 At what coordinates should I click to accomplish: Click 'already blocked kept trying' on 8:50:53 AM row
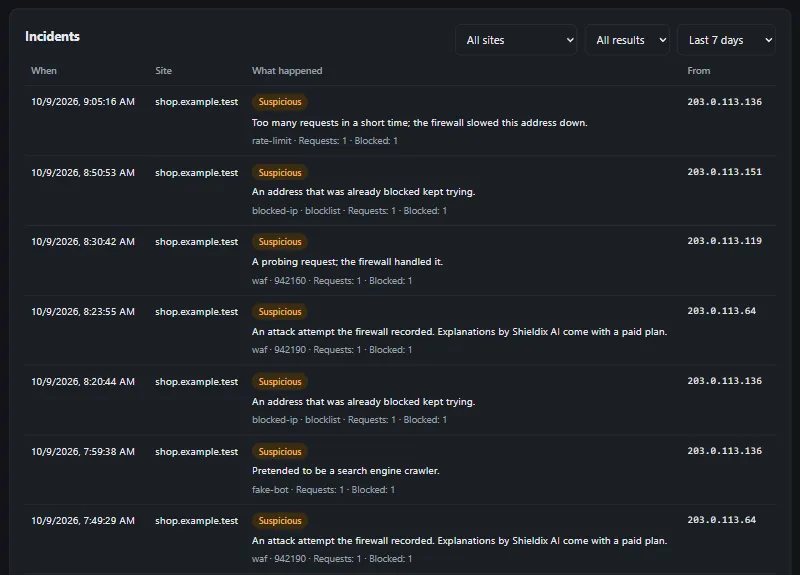click(363, 192)
